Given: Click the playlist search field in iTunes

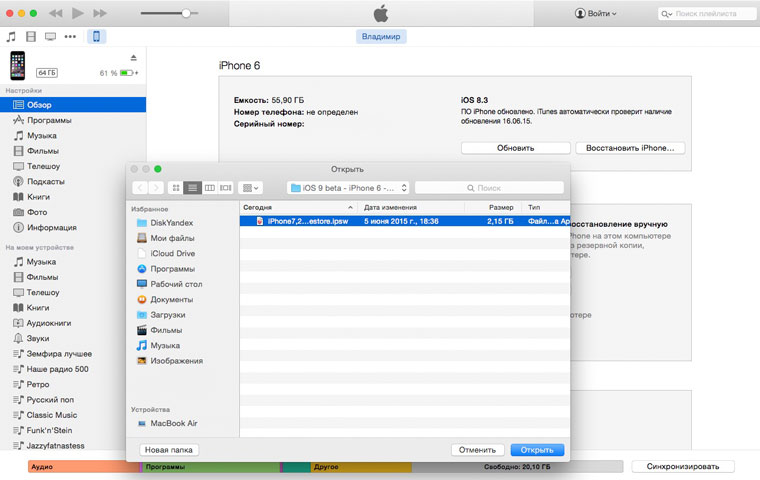Looking at the screenshot, I should (706, 14).
